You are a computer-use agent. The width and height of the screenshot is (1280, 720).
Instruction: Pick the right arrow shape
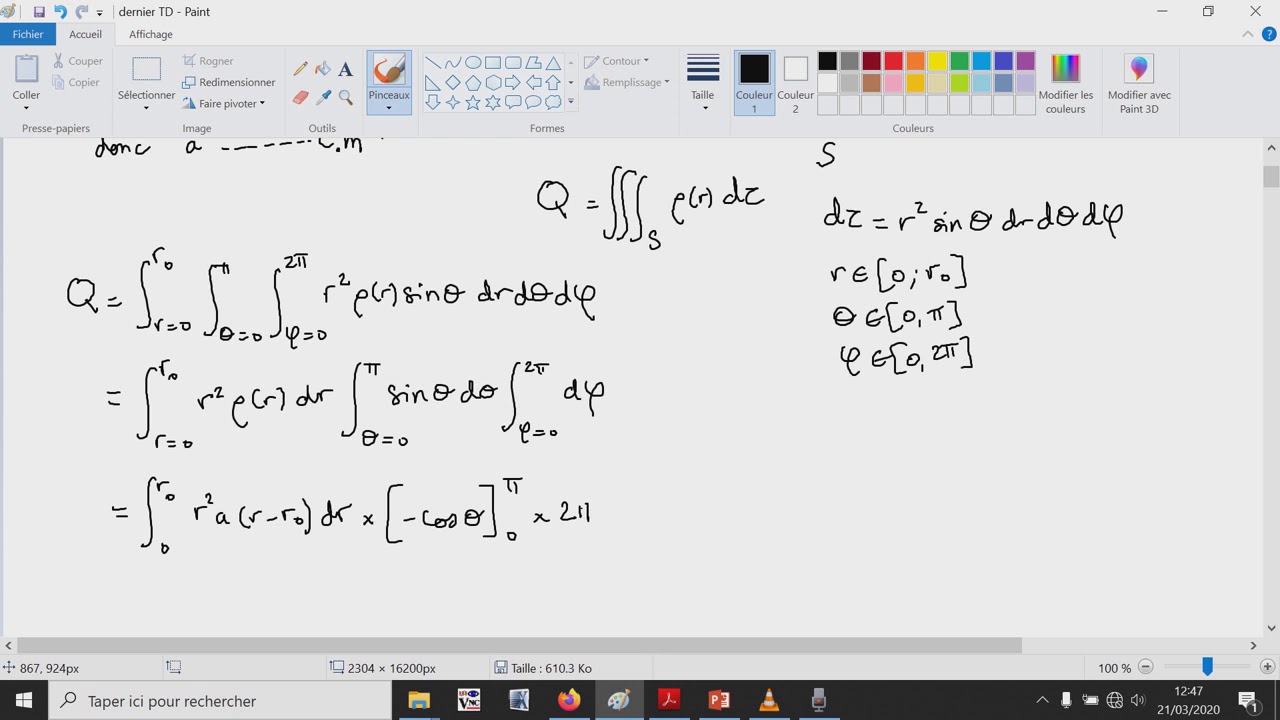tap(513, 83)
